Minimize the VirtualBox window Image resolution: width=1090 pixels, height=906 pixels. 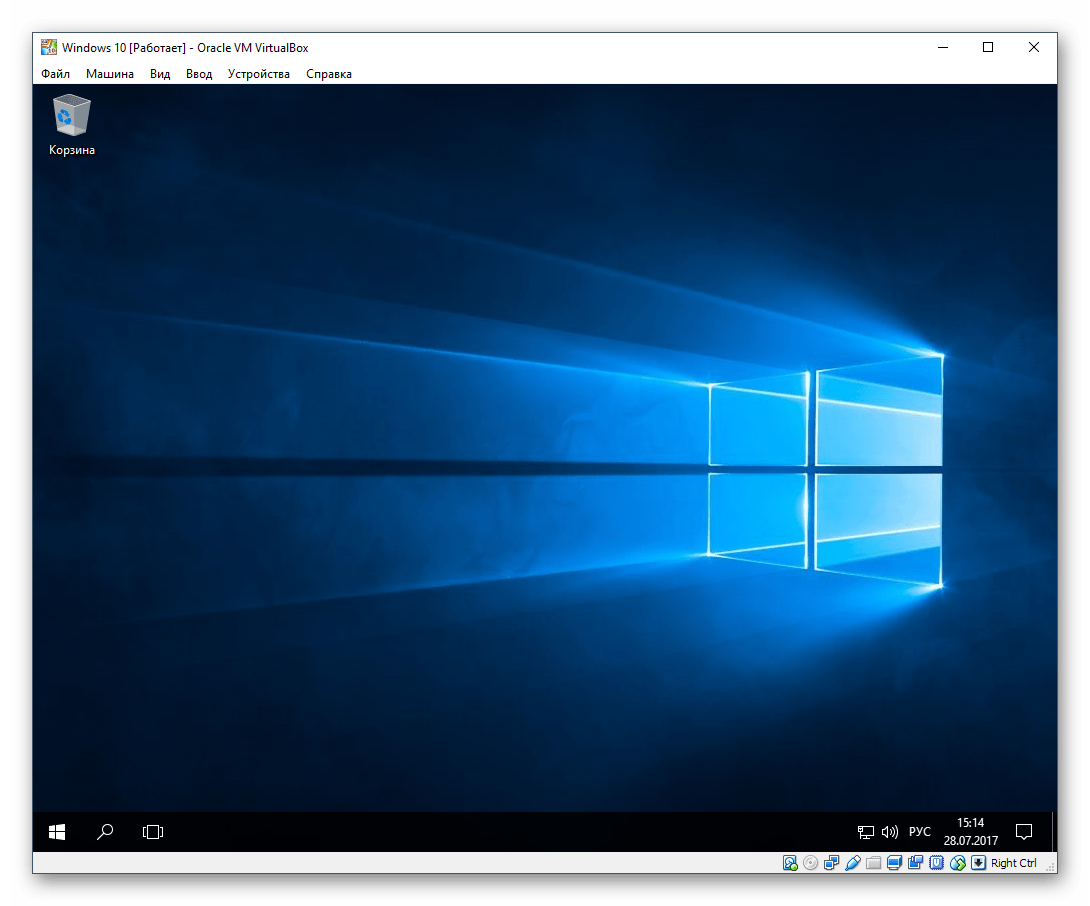click(x=943, y=47)
